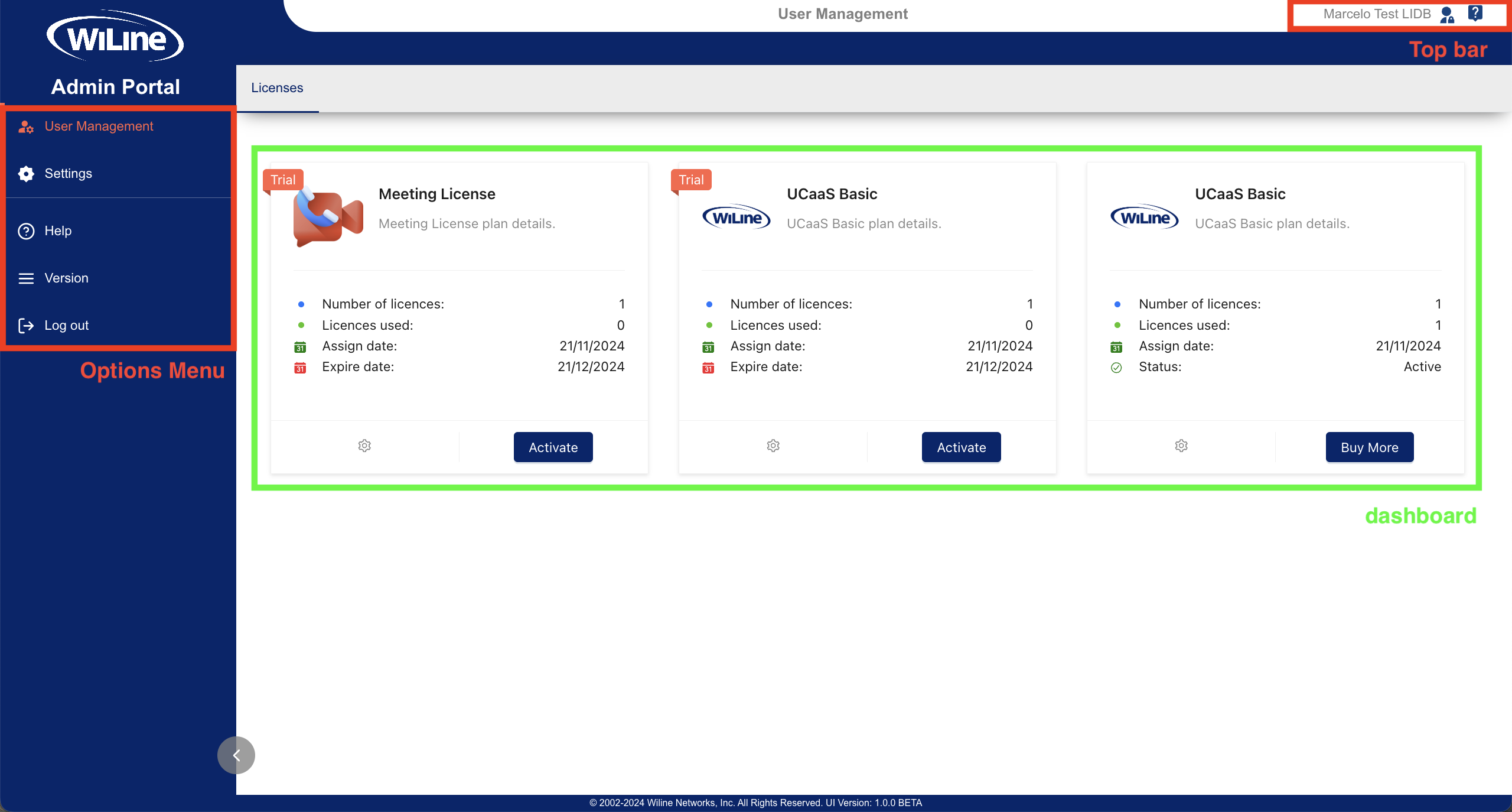
Task: Click the Version hamburger lines icon
Action: (x=26, y=278)
